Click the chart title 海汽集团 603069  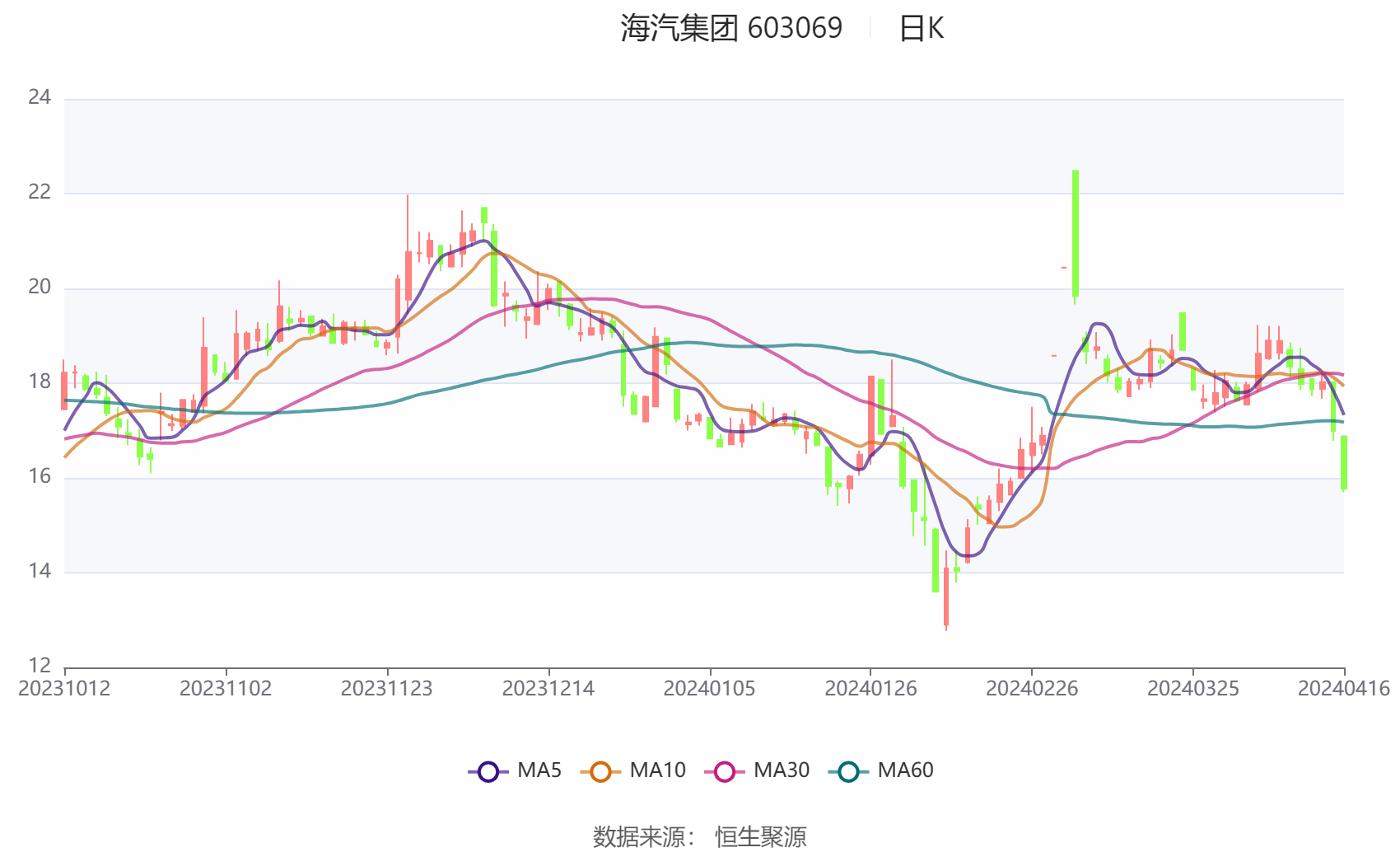point(731,29)
